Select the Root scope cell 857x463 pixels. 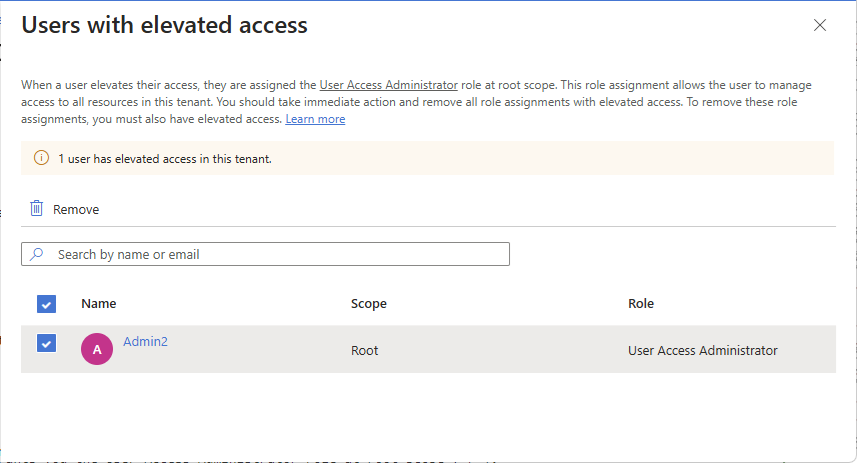pyautogui.click(x=365, y=350)
